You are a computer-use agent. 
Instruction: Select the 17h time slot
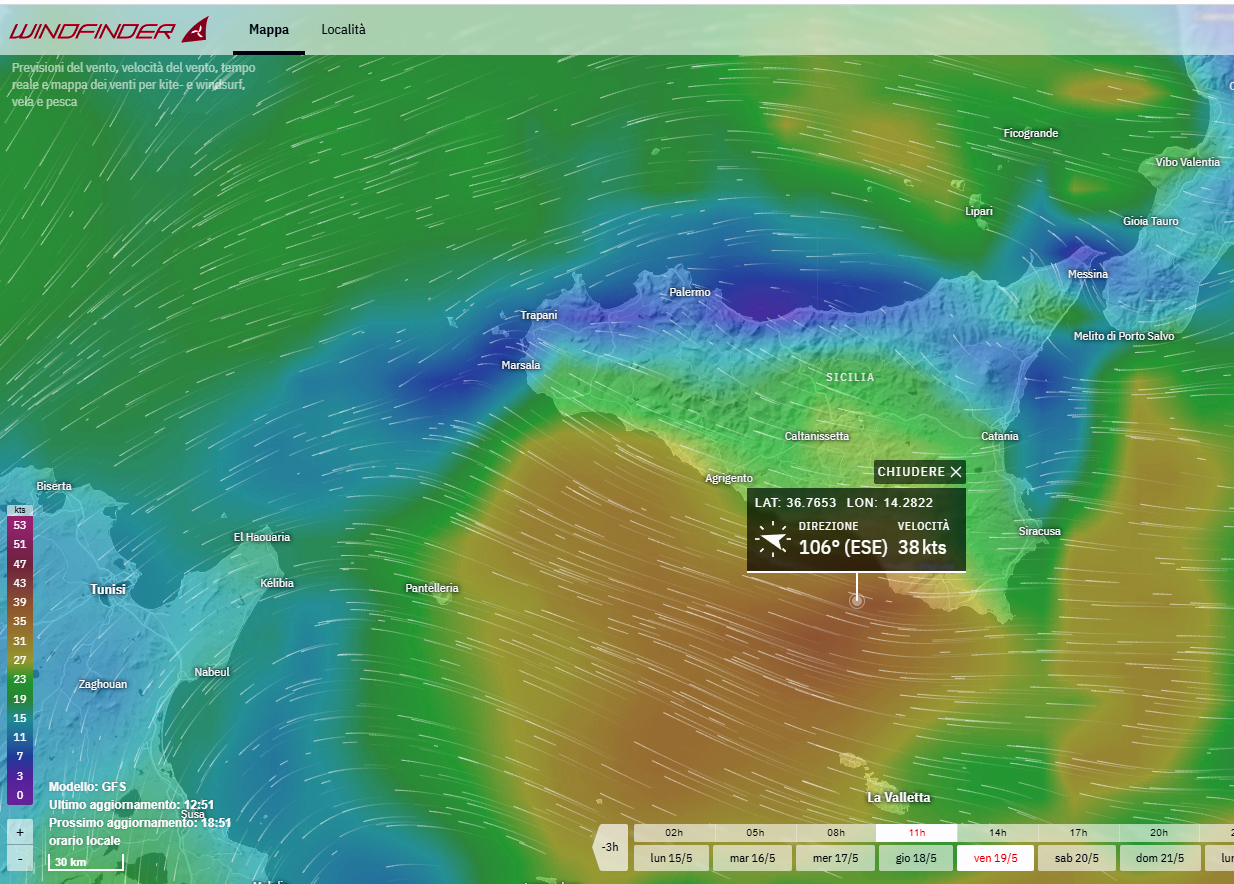[x=1079, y=832]
